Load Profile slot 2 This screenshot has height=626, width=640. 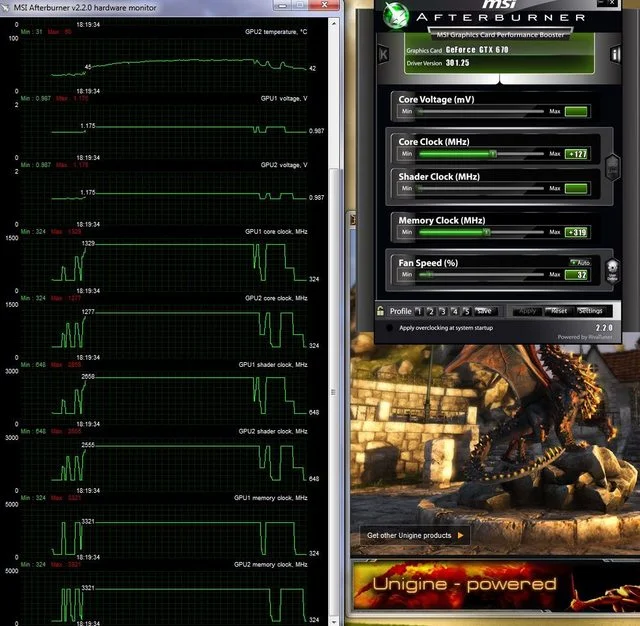click(431, 311)
